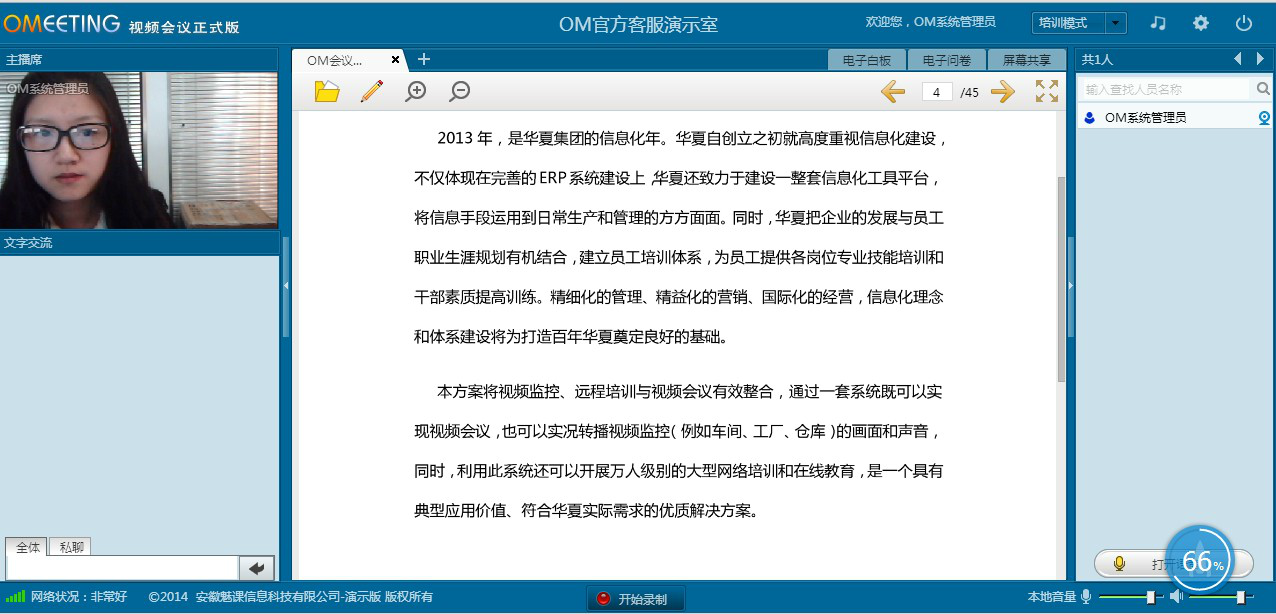Click the webcam icon beside OM系统管理员
The height and width of the screenshot is (614, 1276).
(x=1264, y=118)
